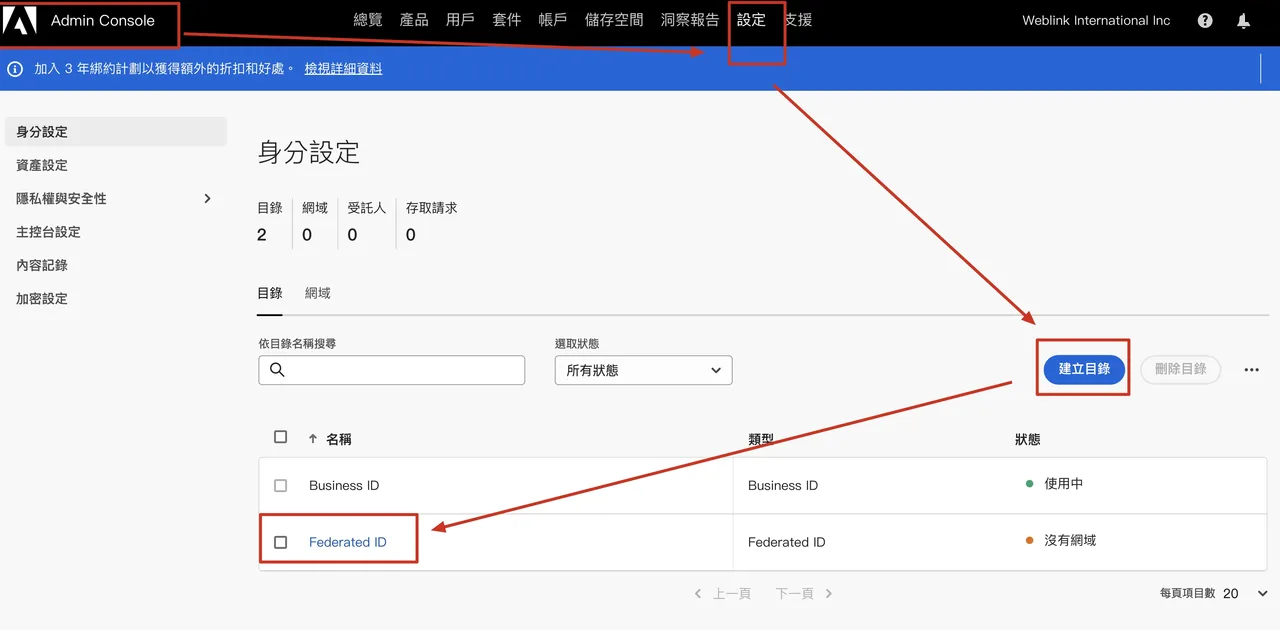Click the 上一頁 pagination button
The image size is (1280, 630).
coord(723,594)
